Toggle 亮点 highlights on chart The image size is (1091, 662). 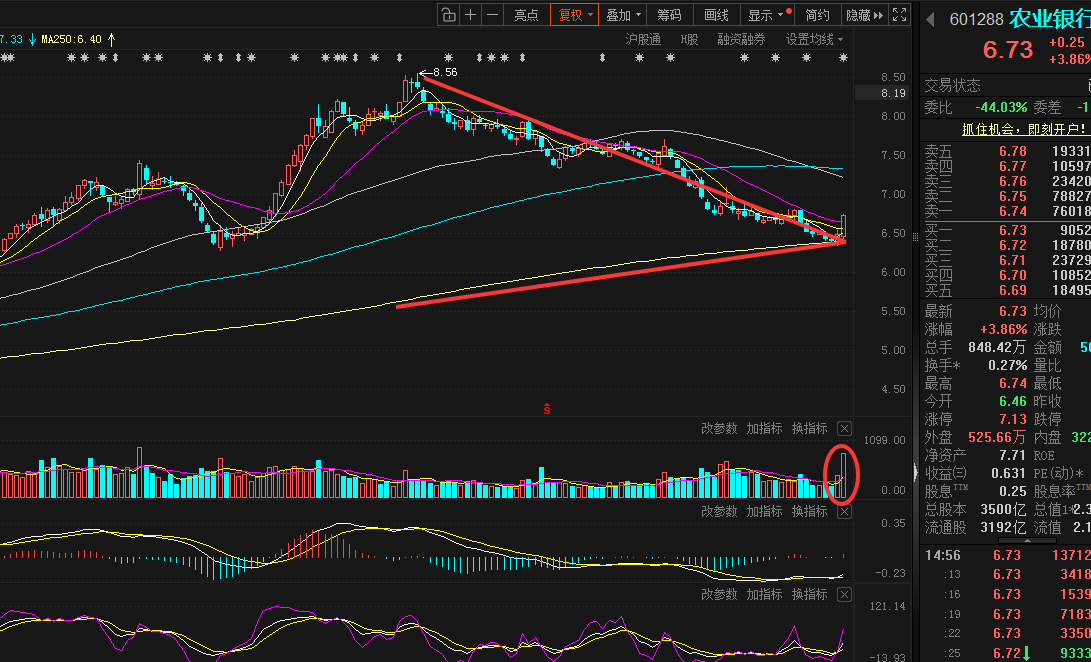526,15
